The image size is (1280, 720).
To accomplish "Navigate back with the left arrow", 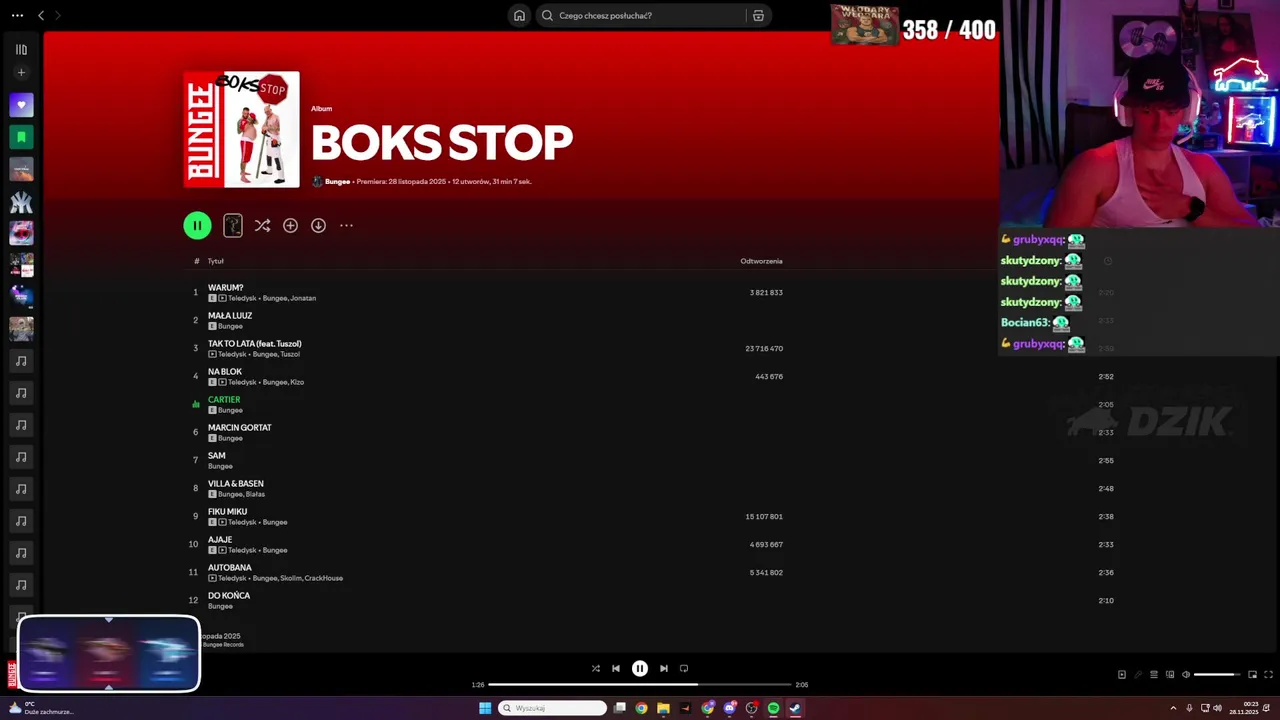I will (x=41, y=15).
